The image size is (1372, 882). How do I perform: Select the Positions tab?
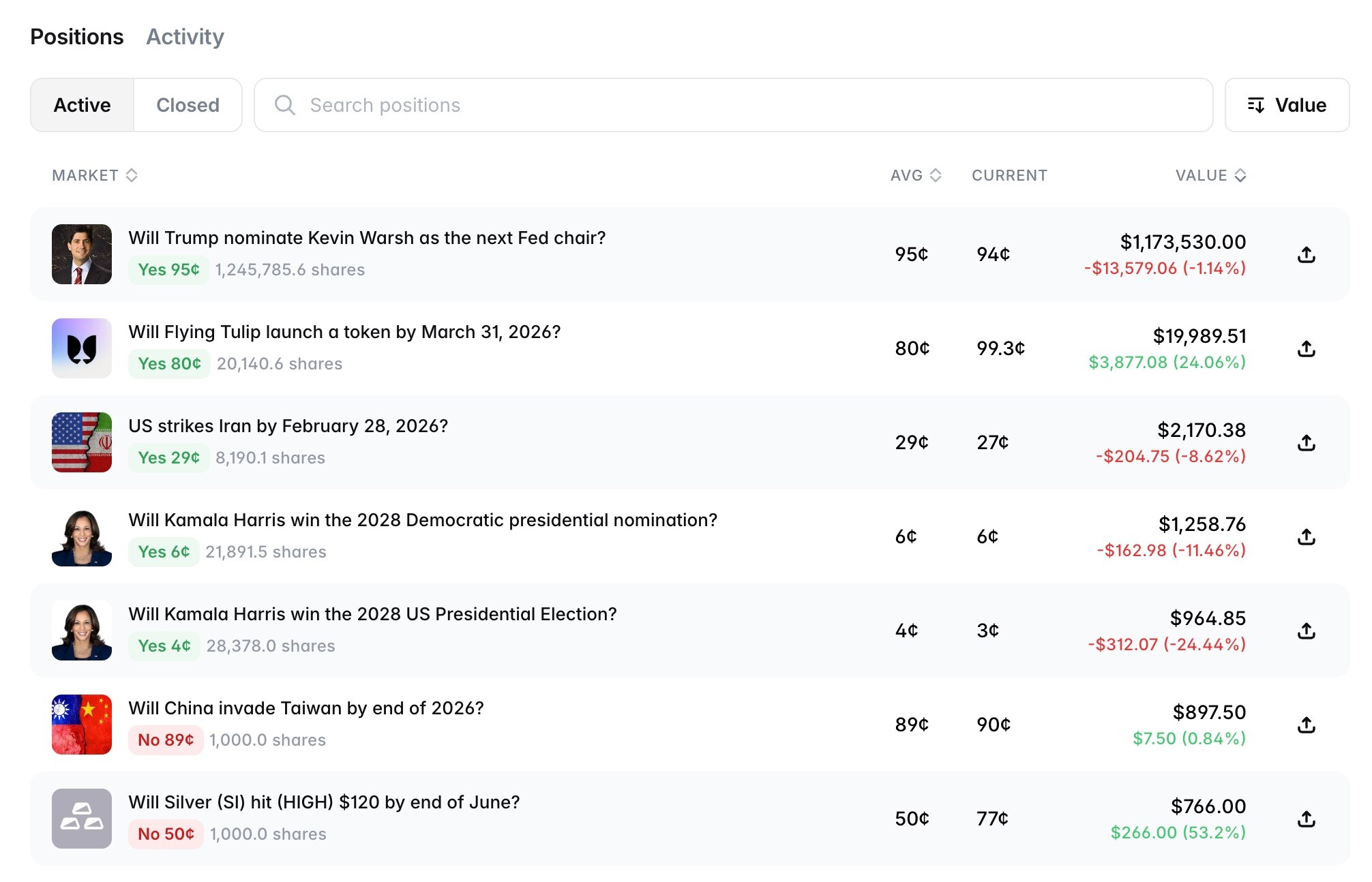77,37
